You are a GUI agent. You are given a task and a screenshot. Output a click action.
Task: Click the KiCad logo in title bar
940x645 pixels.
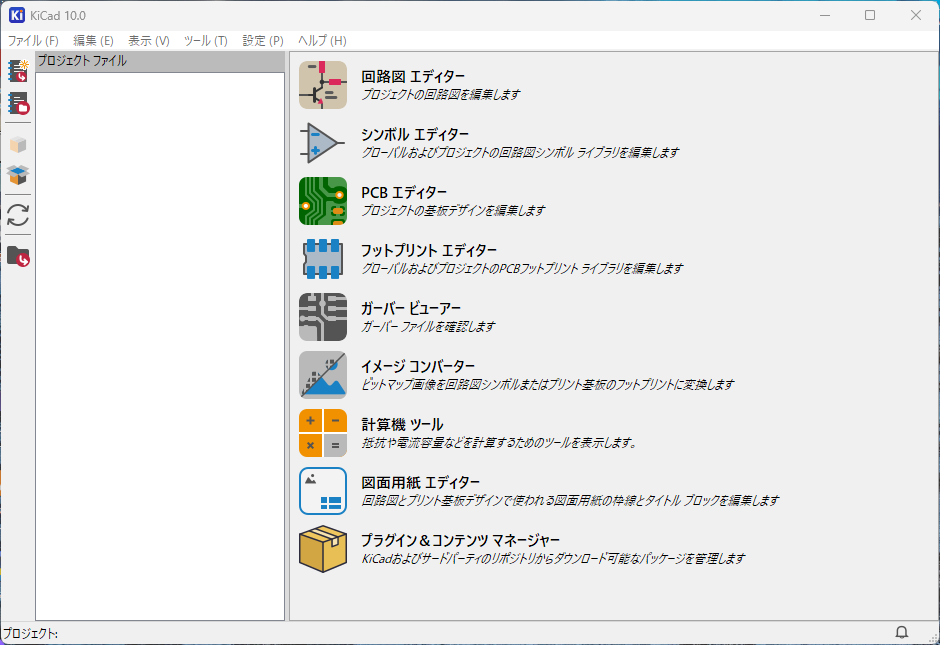(x=16, y=15)
